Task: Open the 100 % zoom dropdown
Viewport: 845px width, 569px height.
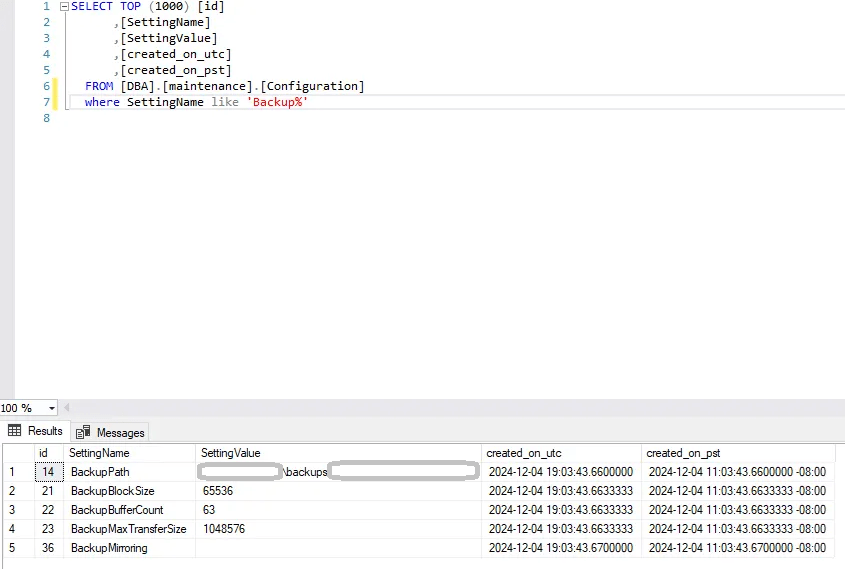Action: click(x=52, y=408)
